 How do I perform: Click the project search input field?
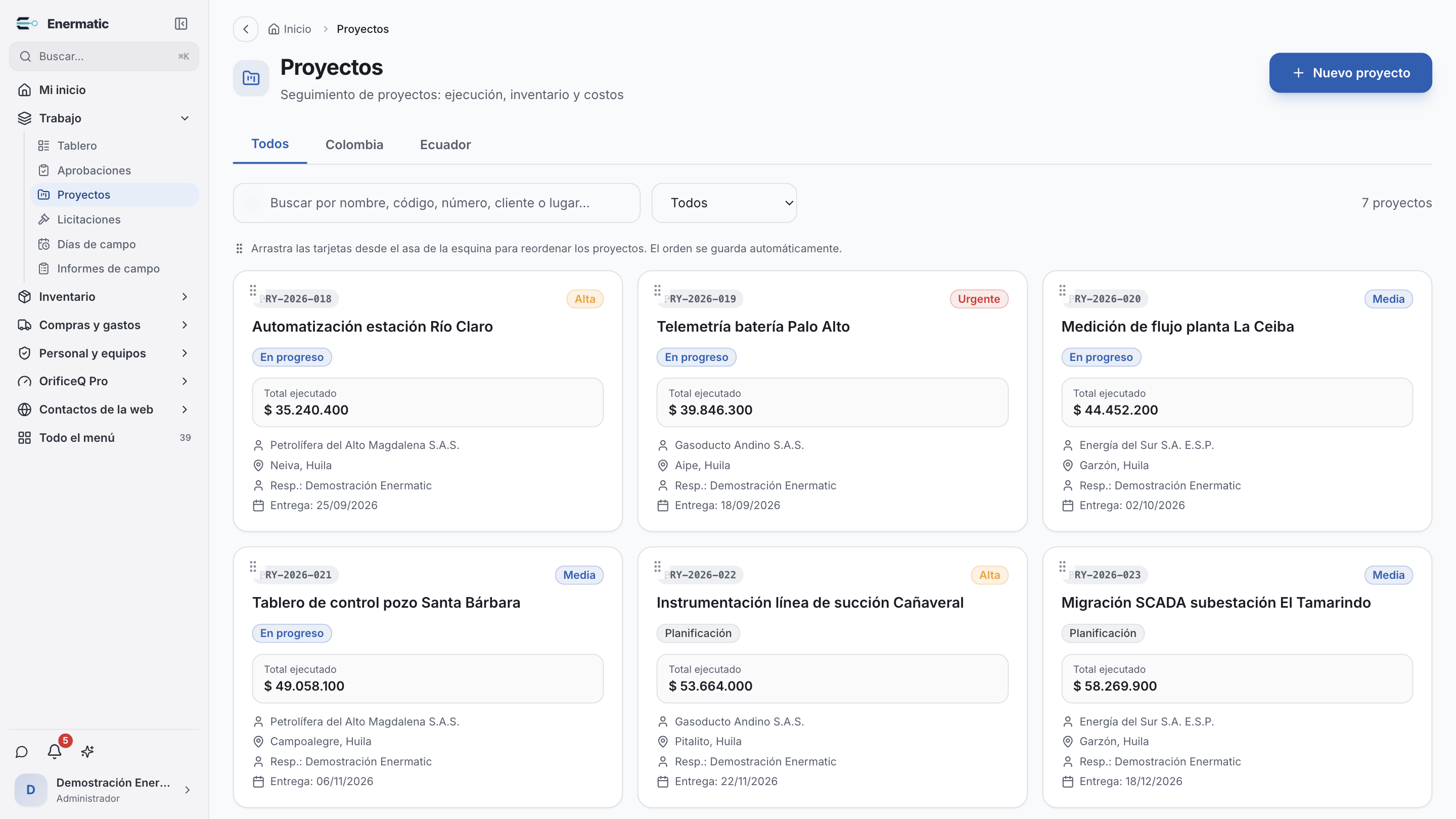[x=436, y=203]
